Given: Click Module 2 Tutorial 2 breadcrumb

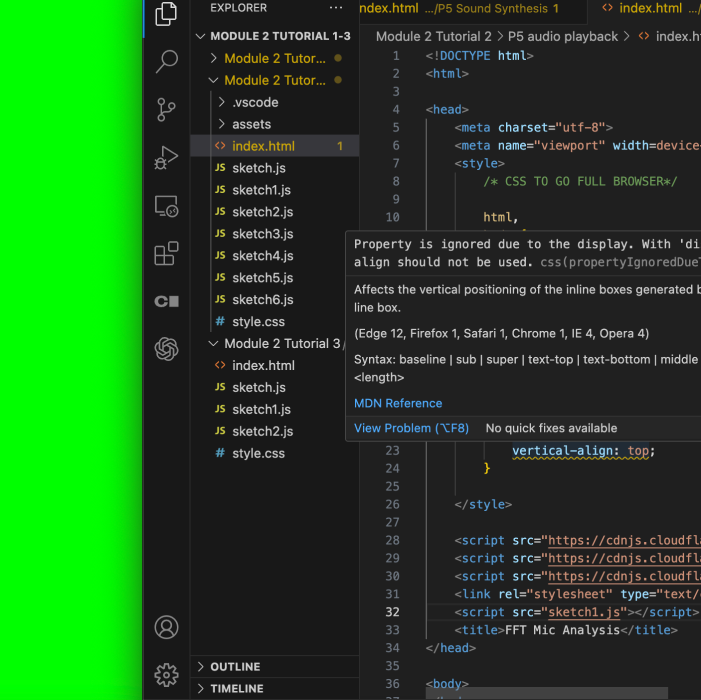Looking at the screenshot, I should coord(434,36).
